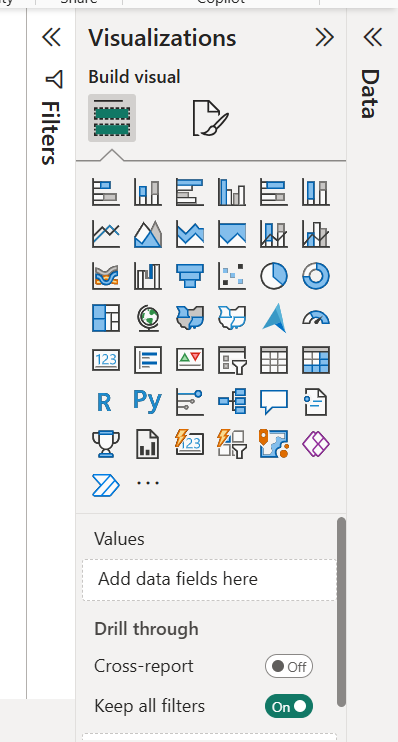Screen dimensions: 398x742
Task: Click the Values add data fields box
Action: point(209,580)
